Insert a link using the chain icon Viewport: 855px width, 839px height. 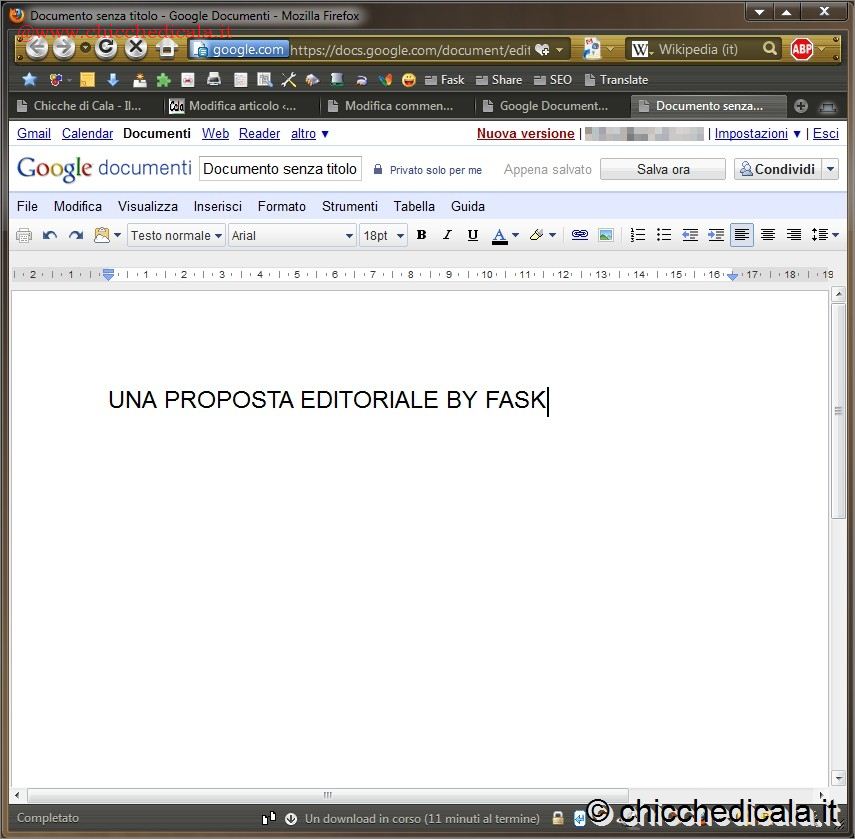[579, 235]
